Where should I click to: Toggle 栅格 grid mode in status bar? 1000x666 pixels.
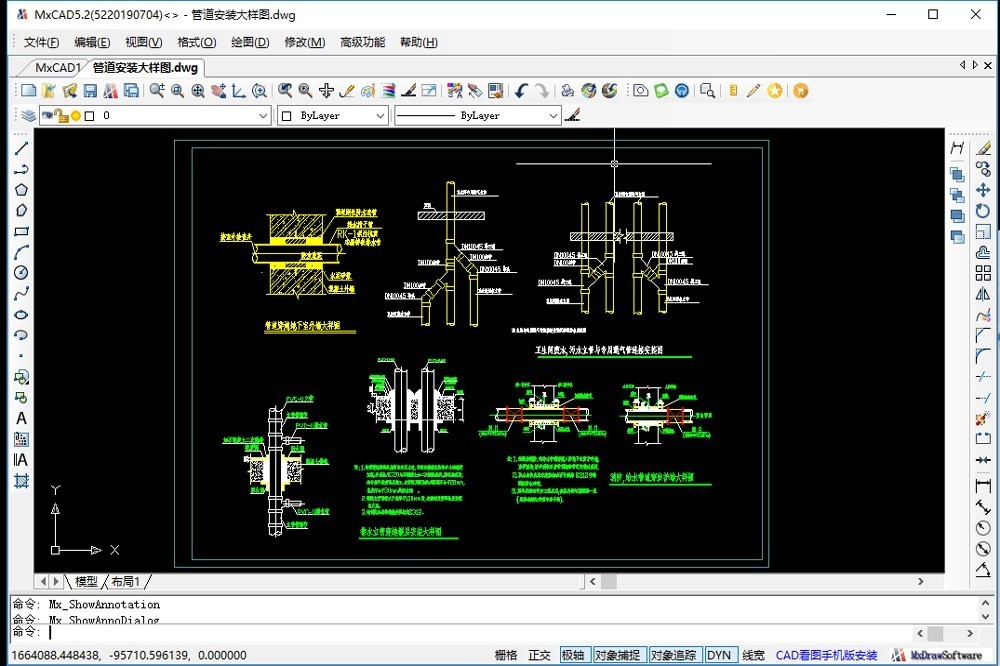506,655
